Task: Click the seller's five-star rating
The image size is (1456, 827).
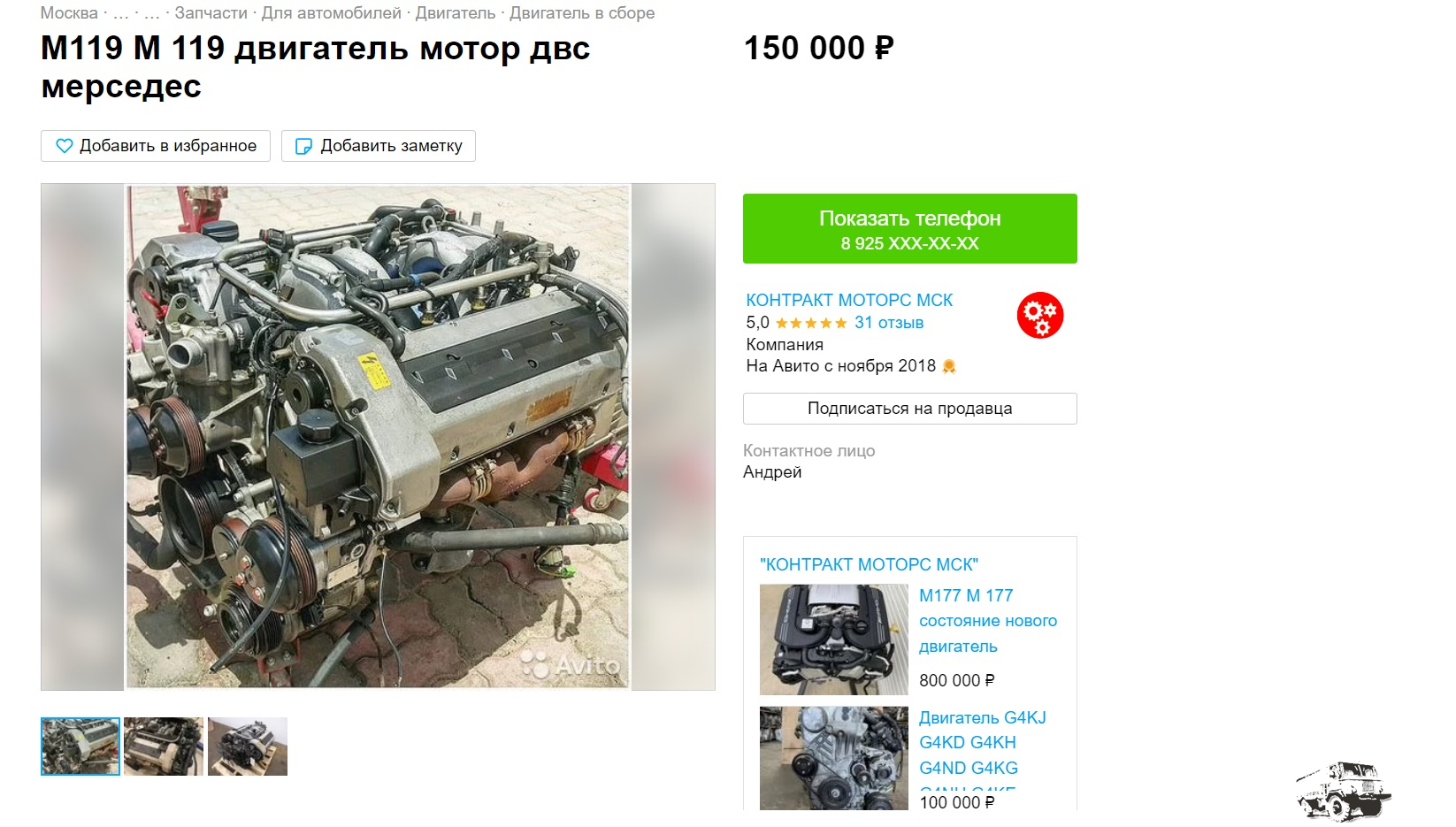Action: click(811, 324)
